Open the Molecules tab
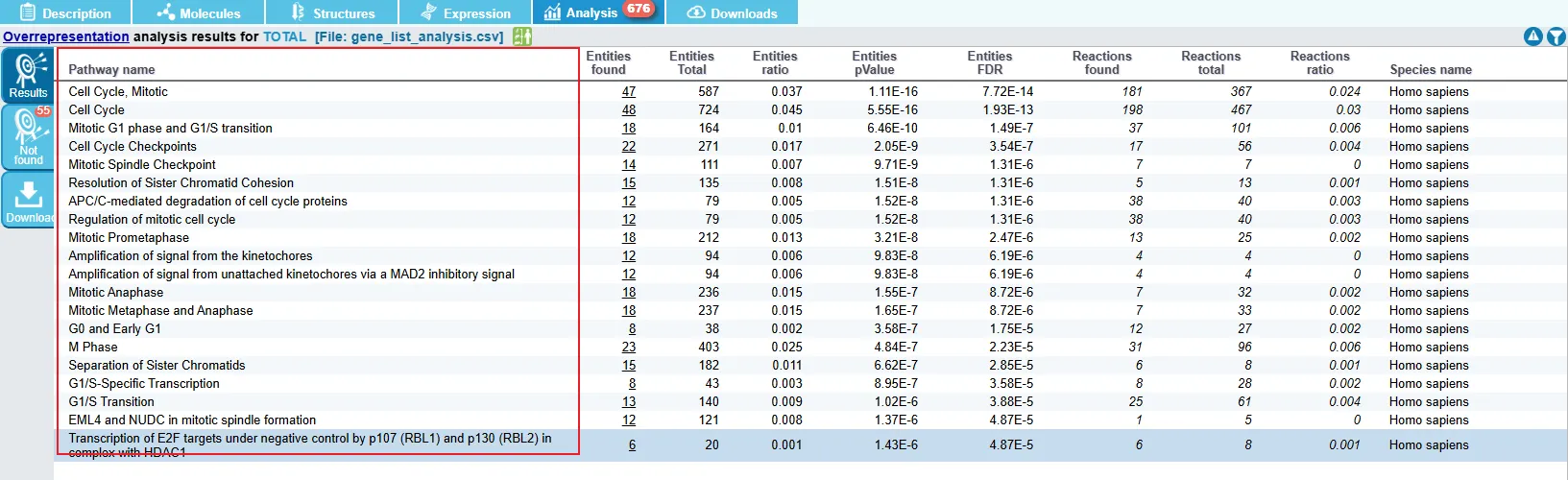The image size is (1568, 480). [x=198, y=13]
